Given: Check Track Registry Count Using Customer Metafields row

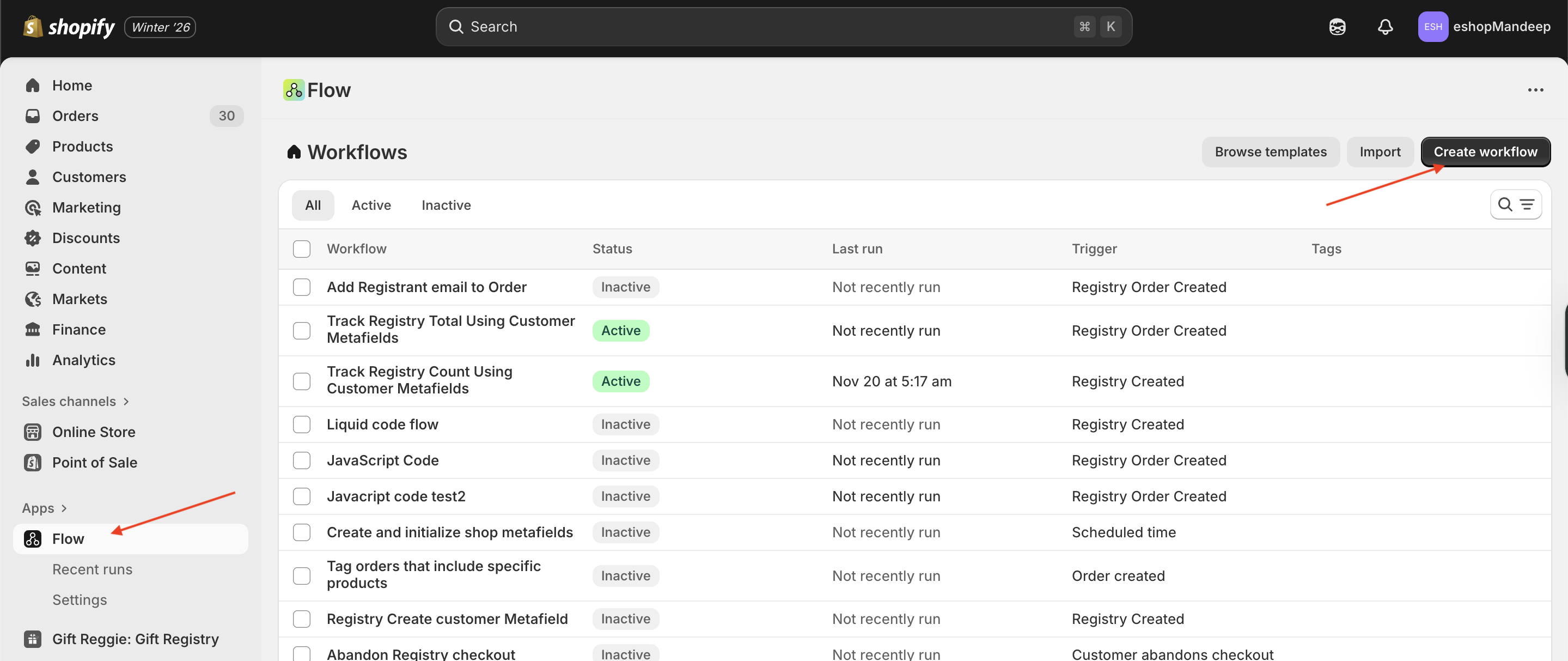Looking at the screenshot, I should (301, 381).
